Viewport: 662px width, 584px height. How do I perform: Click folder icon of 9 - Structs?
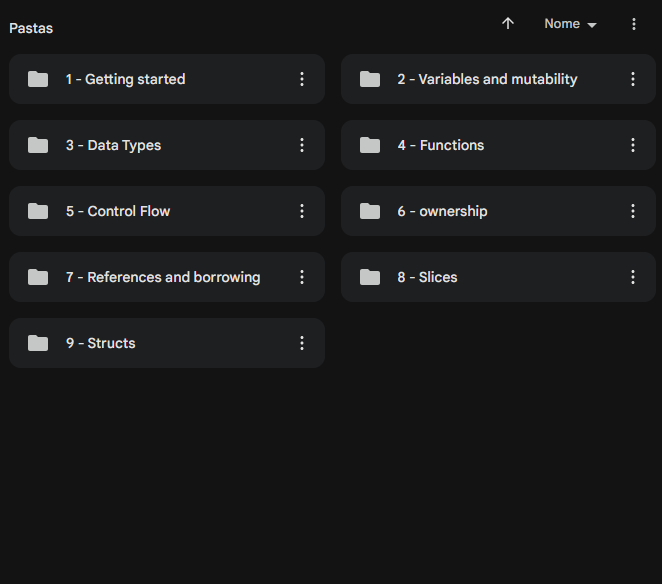tap(38, 343)
